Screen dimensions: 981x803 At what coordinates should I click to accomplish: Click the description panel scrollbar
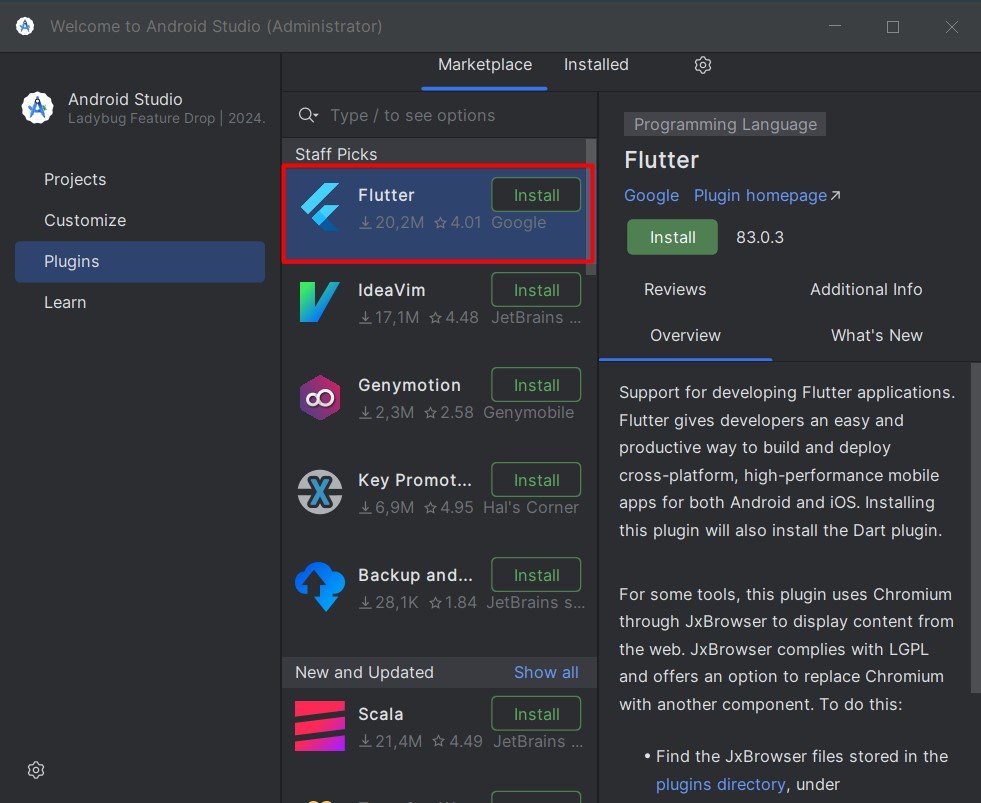[975, 528]
